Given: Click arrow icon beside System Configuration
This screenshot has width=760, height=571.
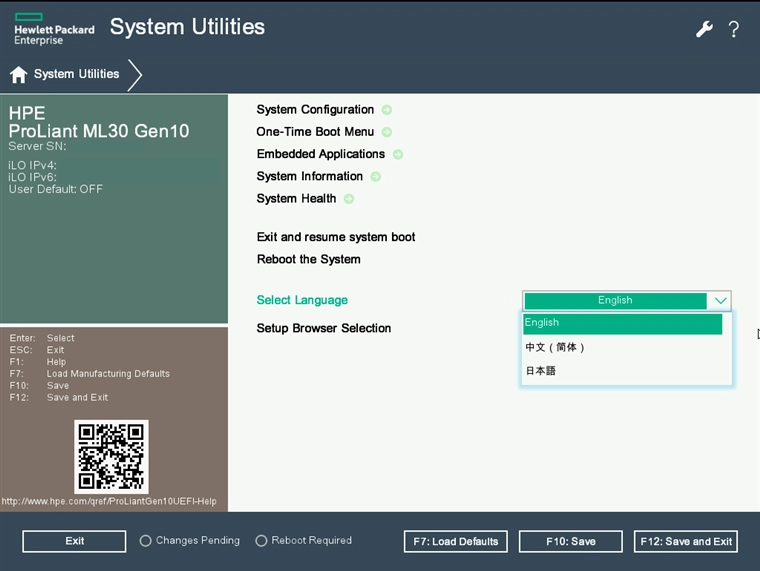Looking at the screenshot, I should tap(387, 110).
